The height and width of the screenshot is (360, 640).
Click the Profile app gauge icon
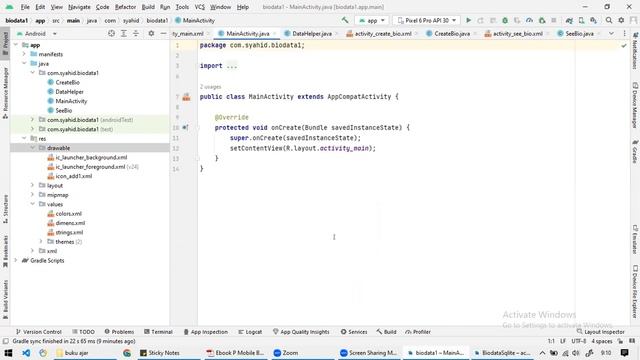point(529,20)
